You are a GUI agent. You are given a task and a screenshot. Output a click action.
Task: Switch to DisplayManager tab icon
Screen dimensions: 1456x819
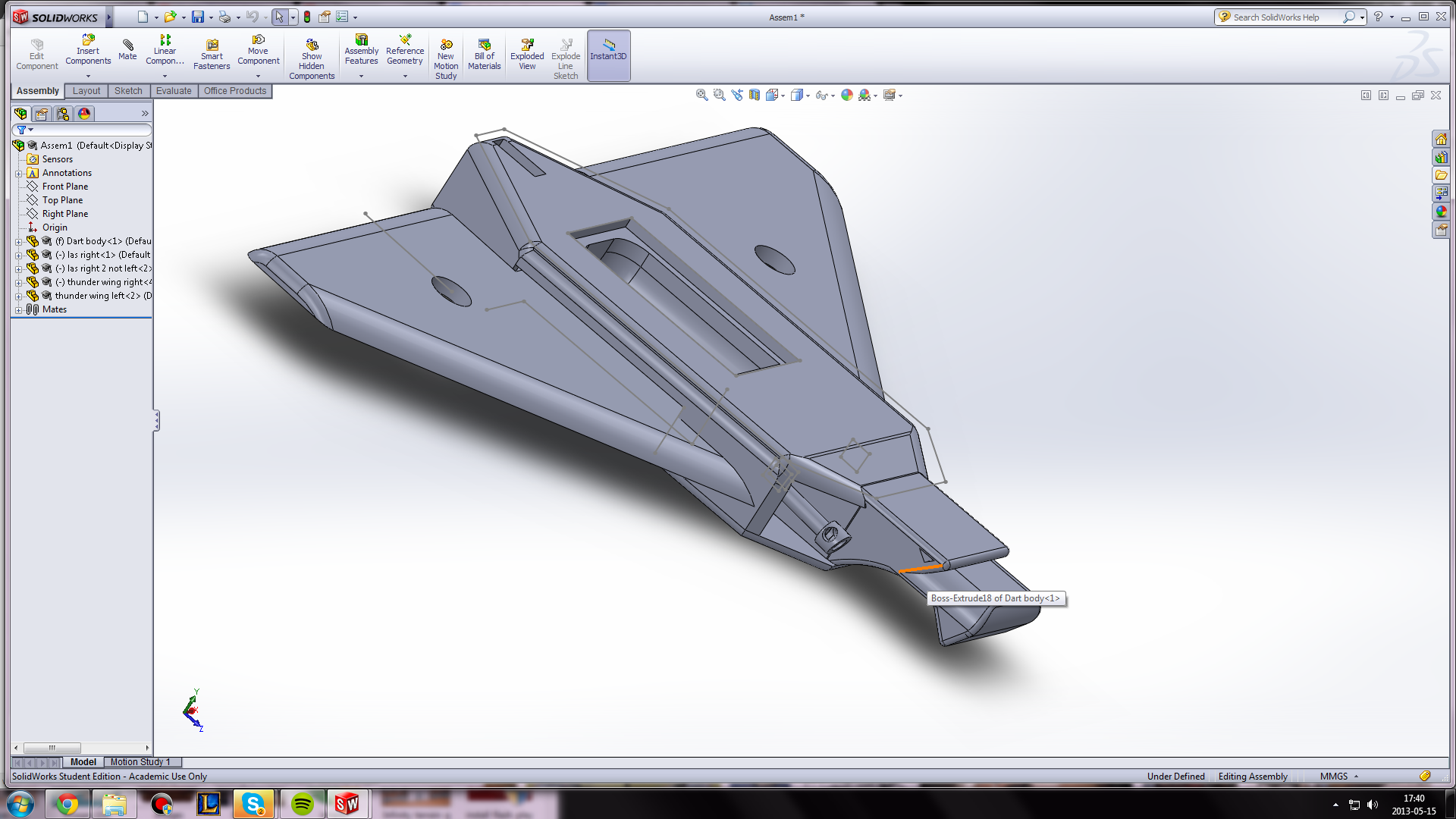coord(84,114)
